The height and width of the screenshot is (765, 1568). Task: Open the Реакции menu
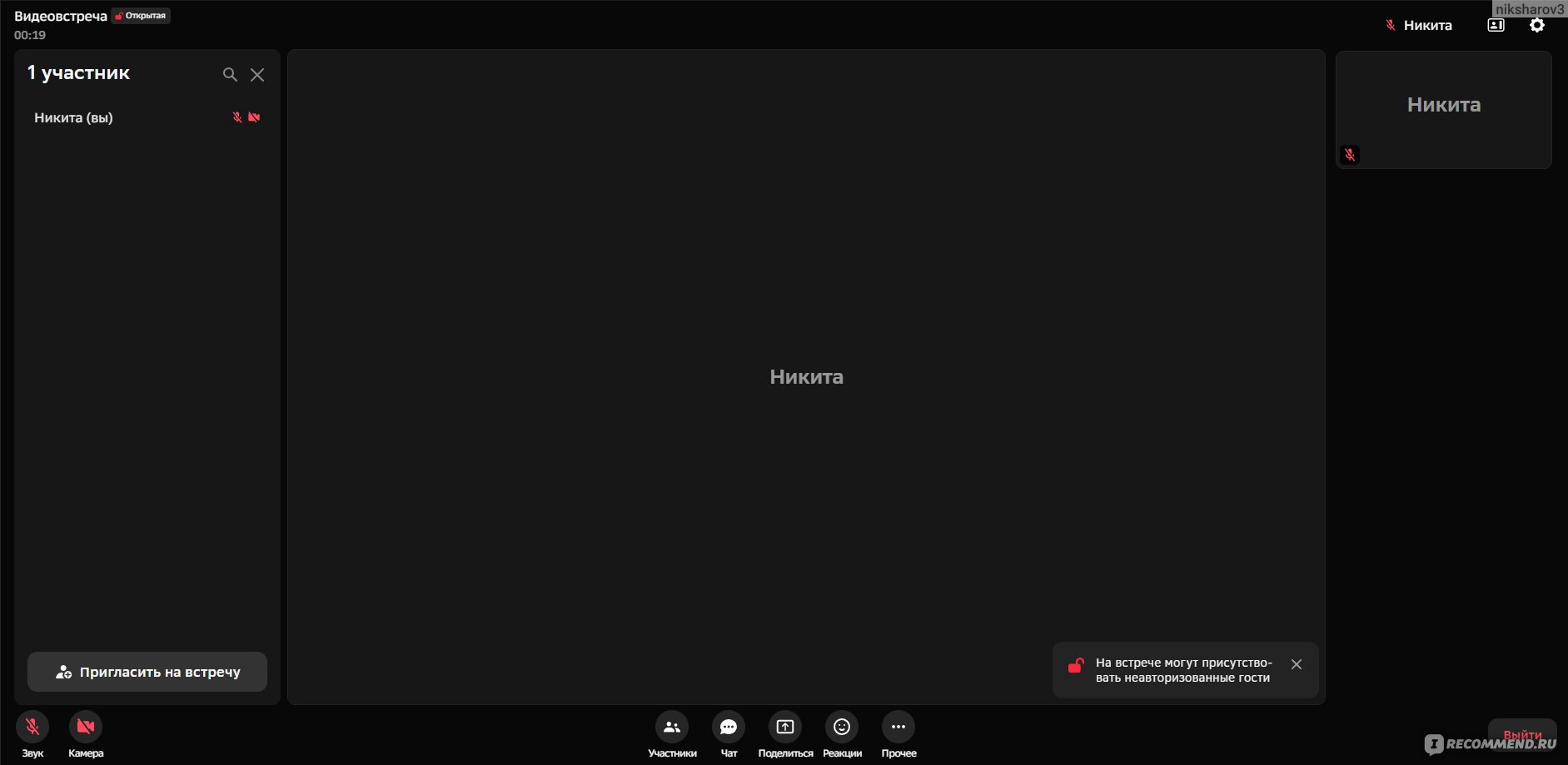point(842,727)
